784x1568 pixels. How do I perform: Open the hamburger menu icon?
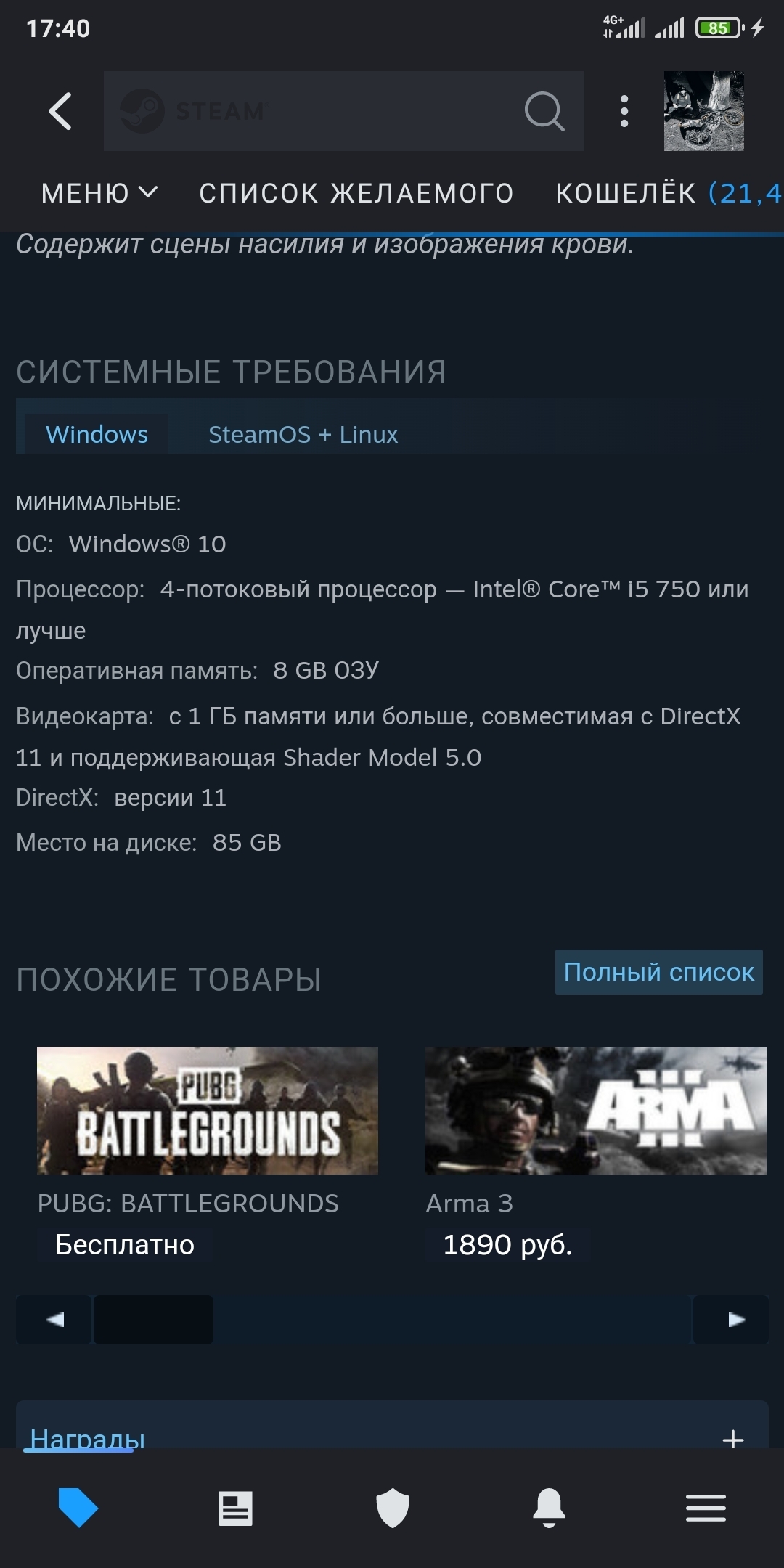point(706,1508)
